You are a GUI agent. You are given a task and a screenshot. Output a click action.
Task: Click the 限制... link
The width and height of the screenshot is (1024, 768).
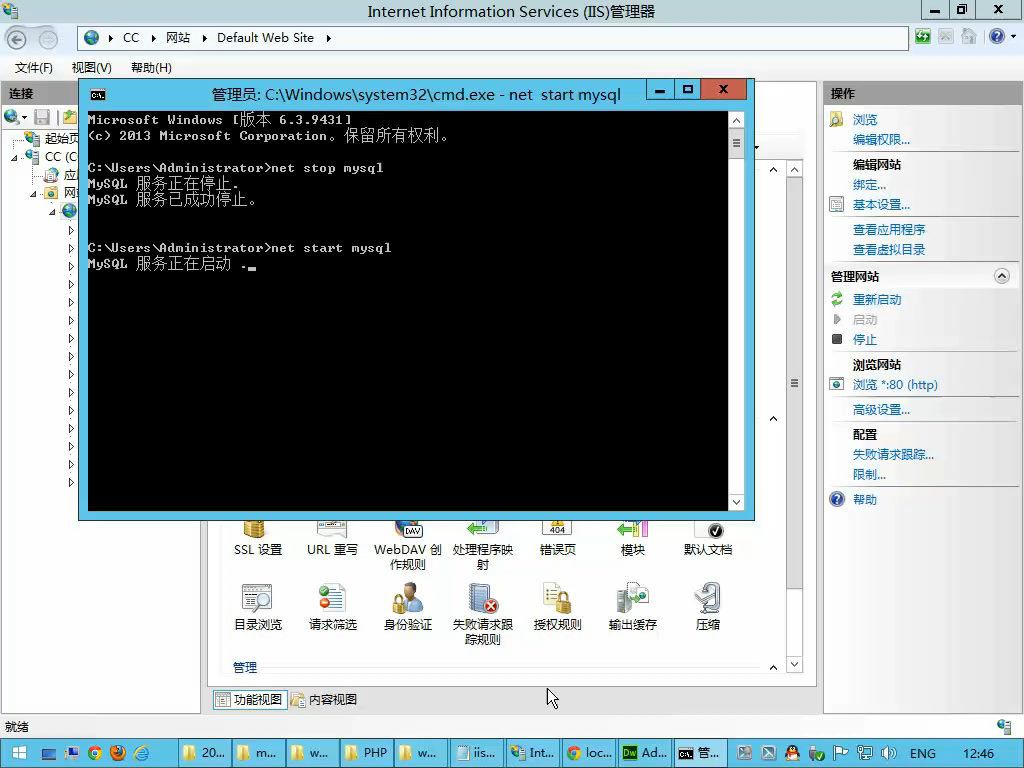(x=869, y=475)
